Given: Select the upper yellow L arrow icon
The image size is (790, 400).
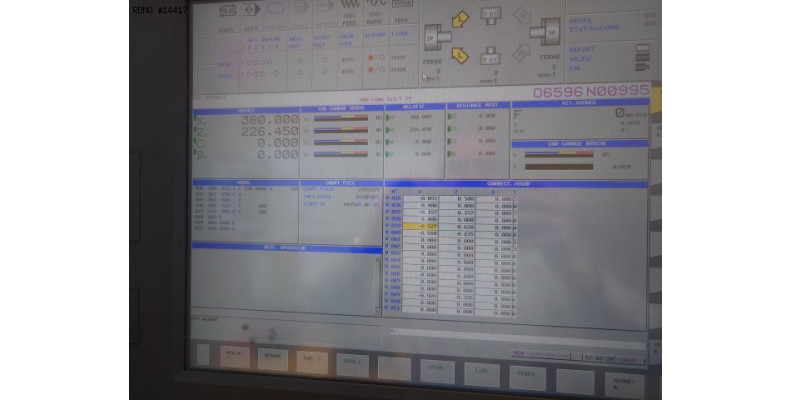Looking at the screenshot, I should tap(461, 19).
